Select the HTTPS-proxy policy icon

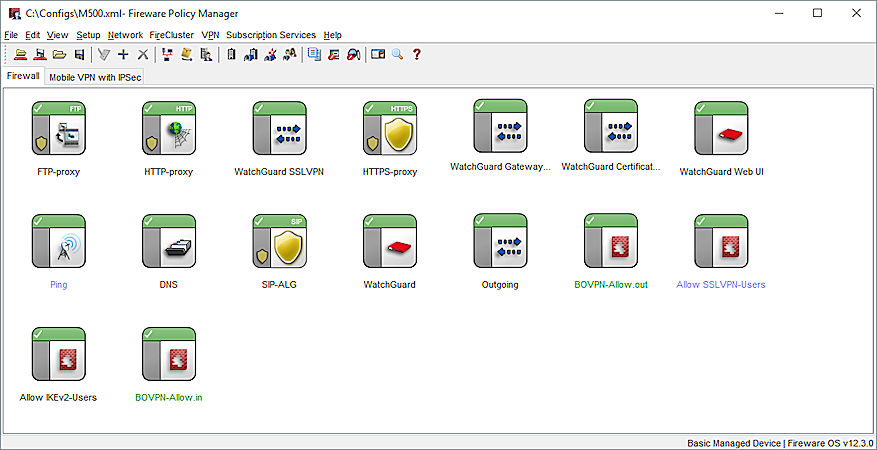389,128
